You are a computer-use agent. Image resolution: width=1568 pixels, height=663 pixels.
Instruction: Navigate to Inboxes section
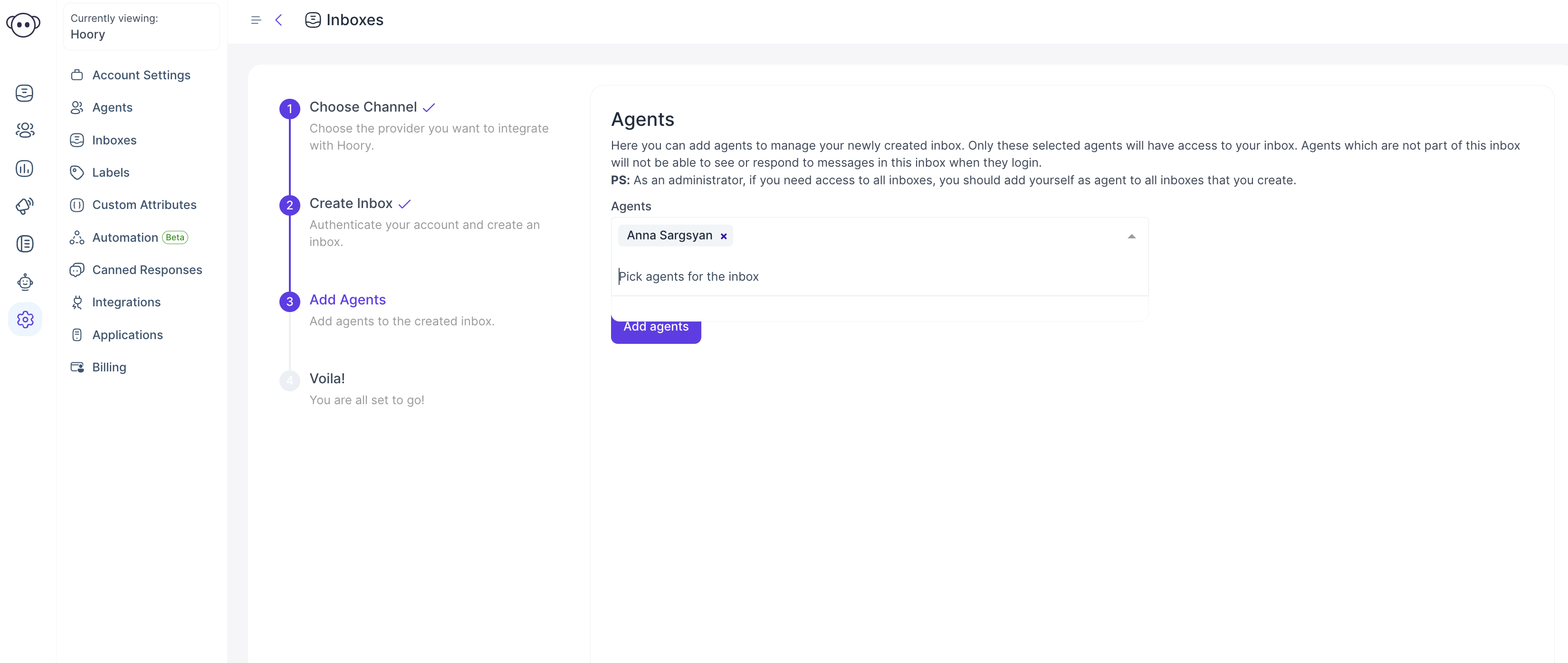pos(114,139)
